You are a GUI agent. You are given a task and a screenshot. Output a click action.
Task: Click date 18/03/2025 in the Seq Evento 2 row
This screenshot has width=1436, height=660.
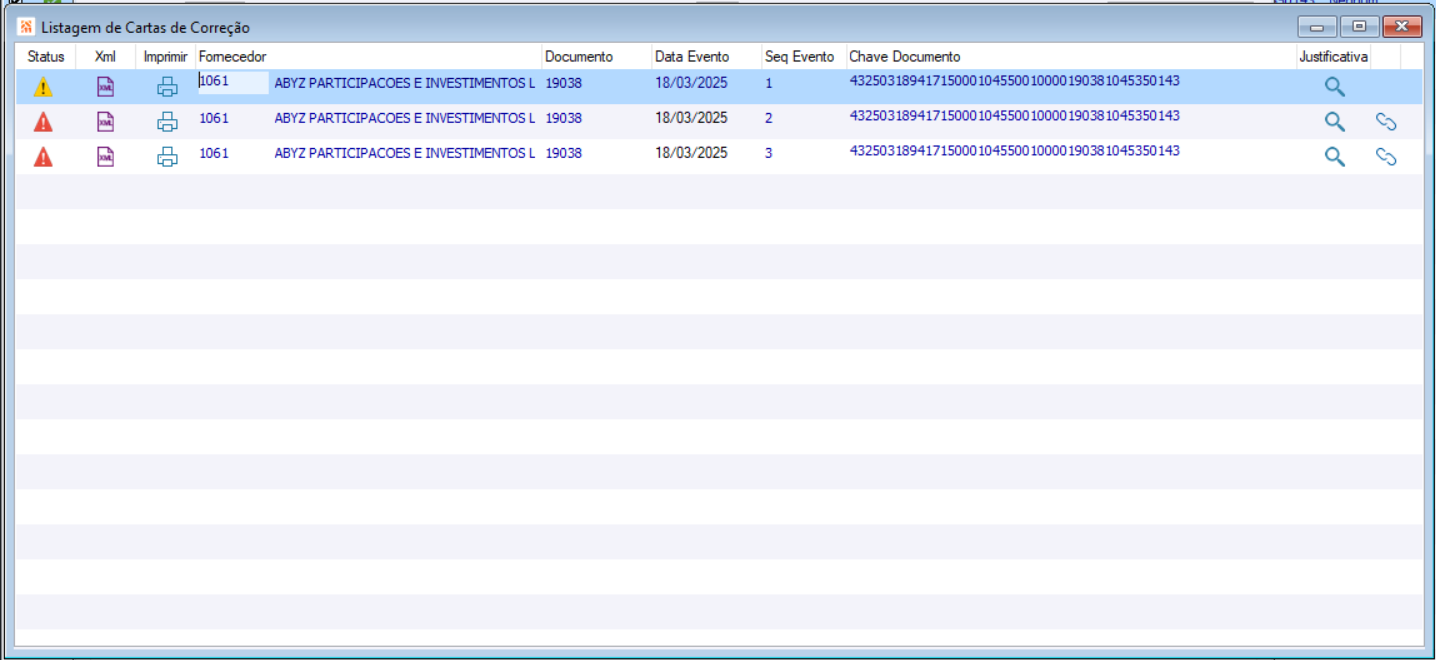[x=692, y=118]
